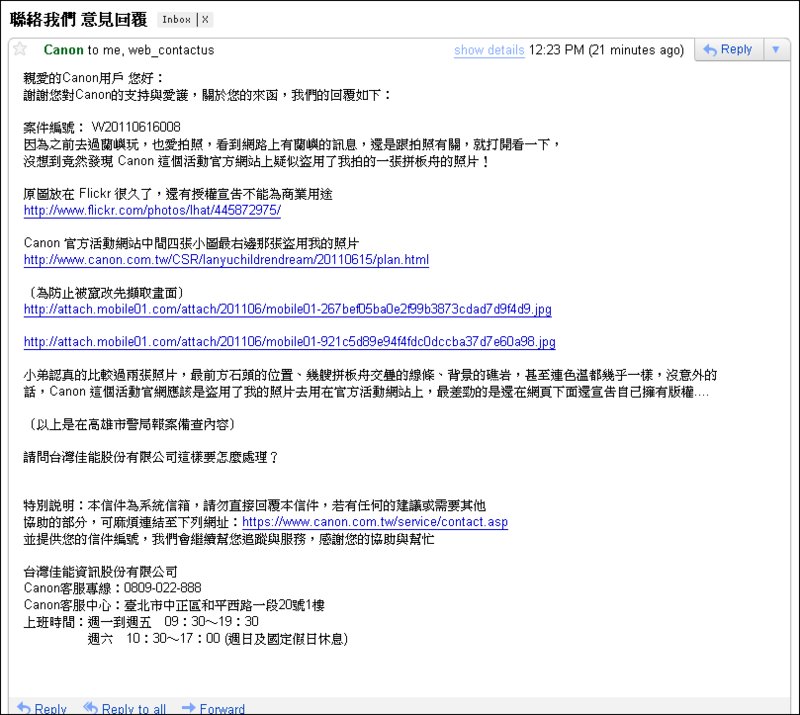
Task: Open the mobile01-921c5d89 attachment link
Action: (289, 341)
